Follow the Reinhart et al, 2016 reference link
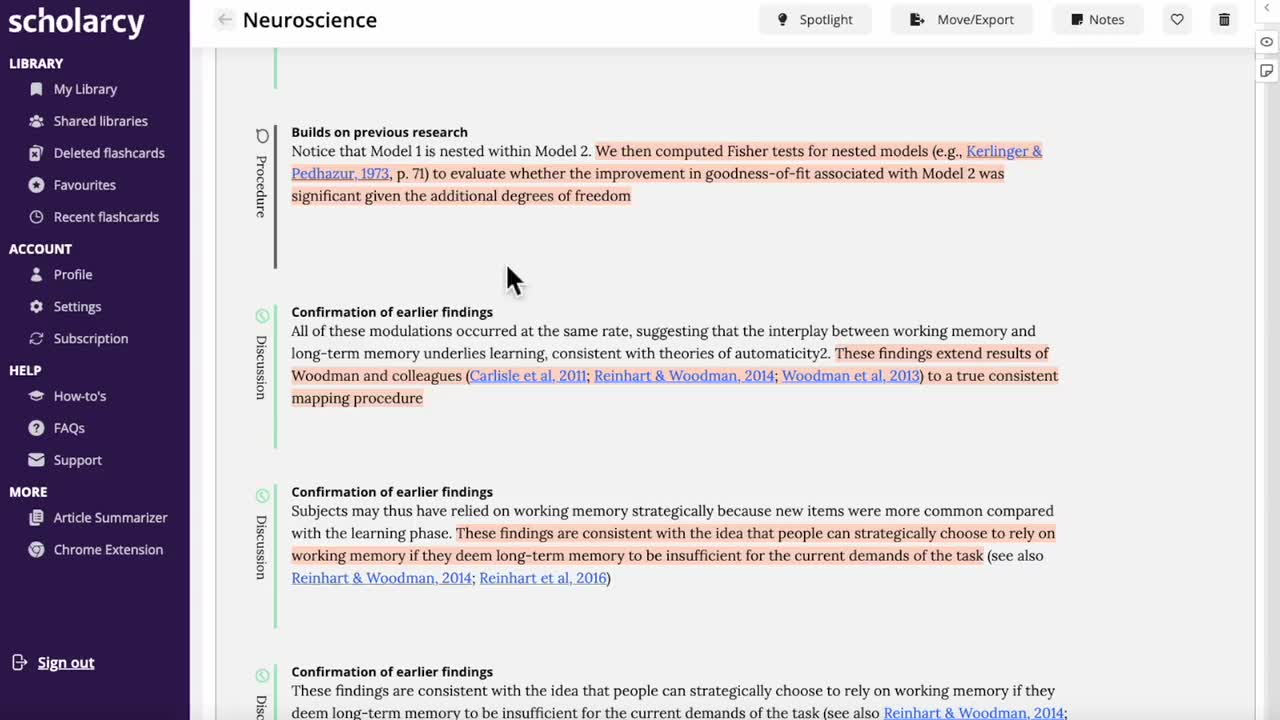 tap(543, 578)
